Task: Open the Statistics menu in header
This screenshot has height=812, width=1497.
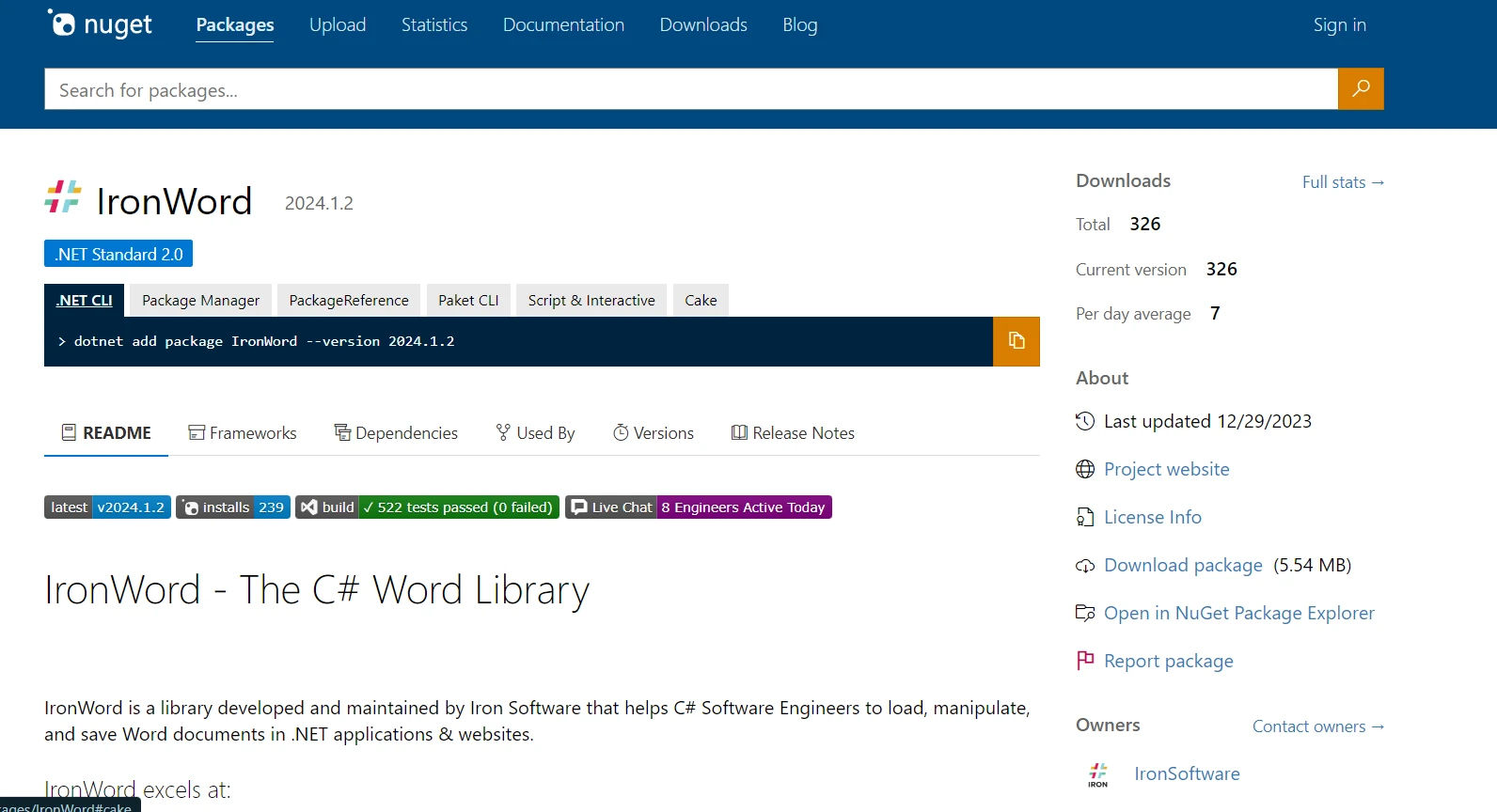Action: pos(433,25)
